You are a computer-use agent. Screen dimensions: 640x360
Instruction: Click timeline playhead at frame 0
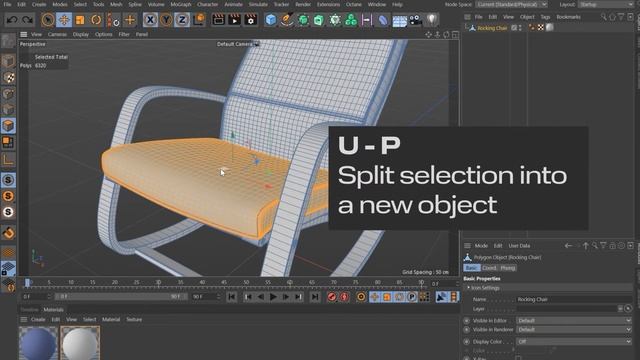click(x=27, y=282)
